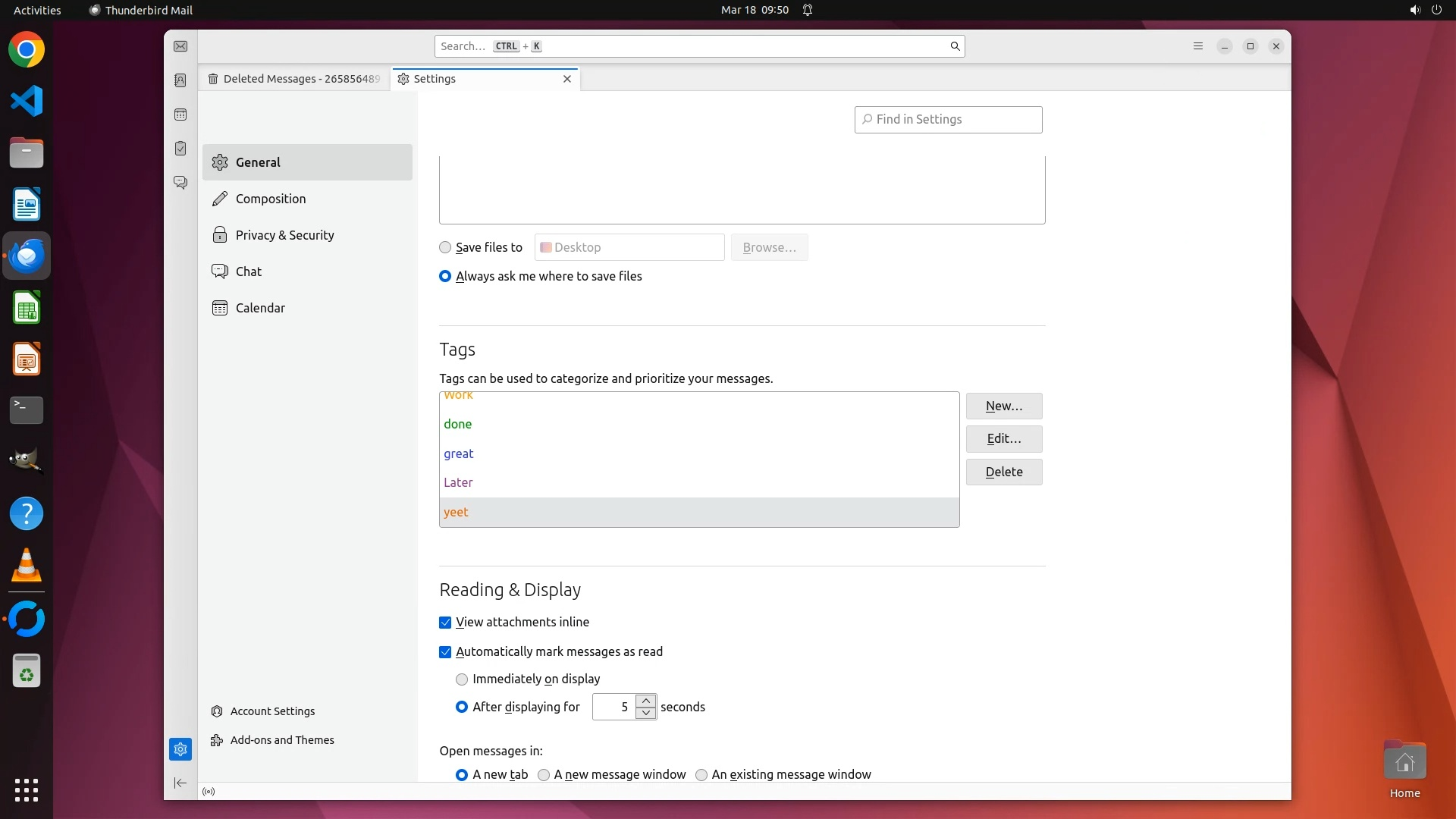Image resolution: width=1456 pixels, height=819 pixels.
Task: Uncheck View attachments inline
Action: 445,623
